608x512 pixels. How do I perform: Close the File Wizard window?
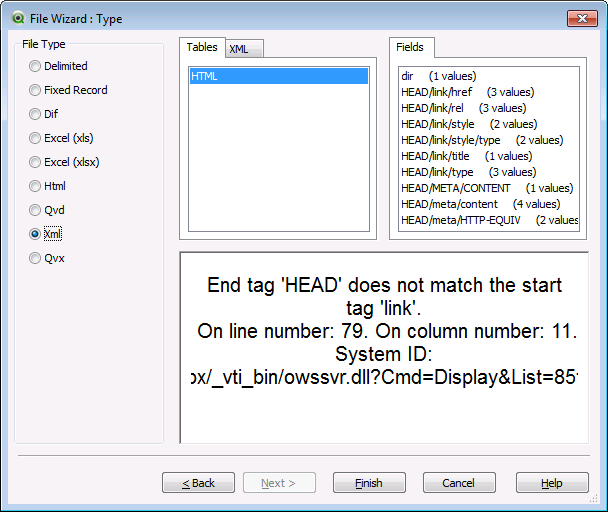[582, 18]
